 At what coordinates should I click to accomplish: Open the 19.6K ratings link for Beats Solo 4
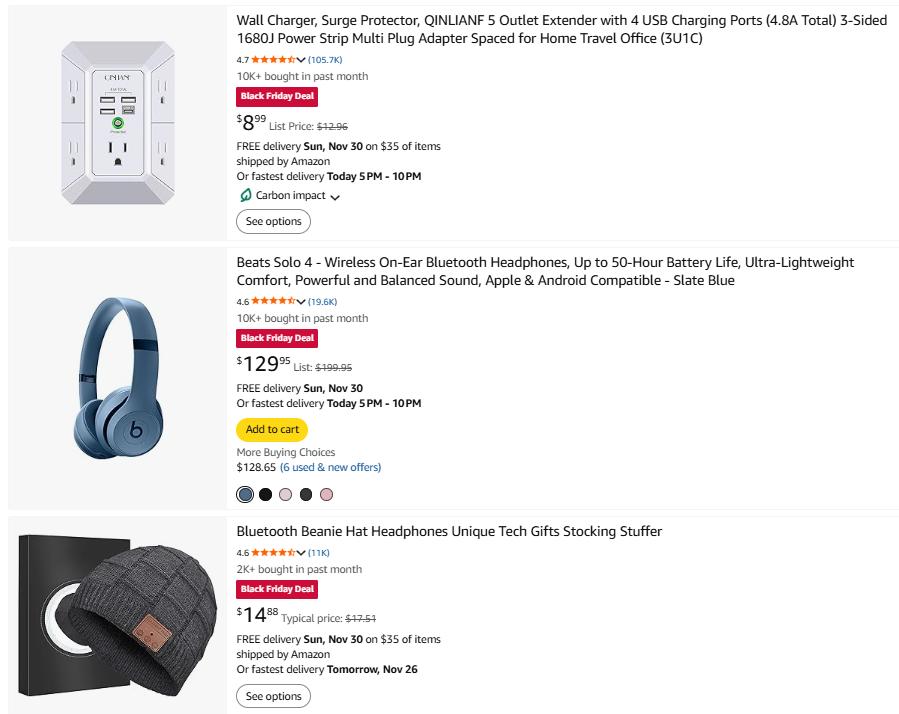pyautogui.click(x=324, y=300)
